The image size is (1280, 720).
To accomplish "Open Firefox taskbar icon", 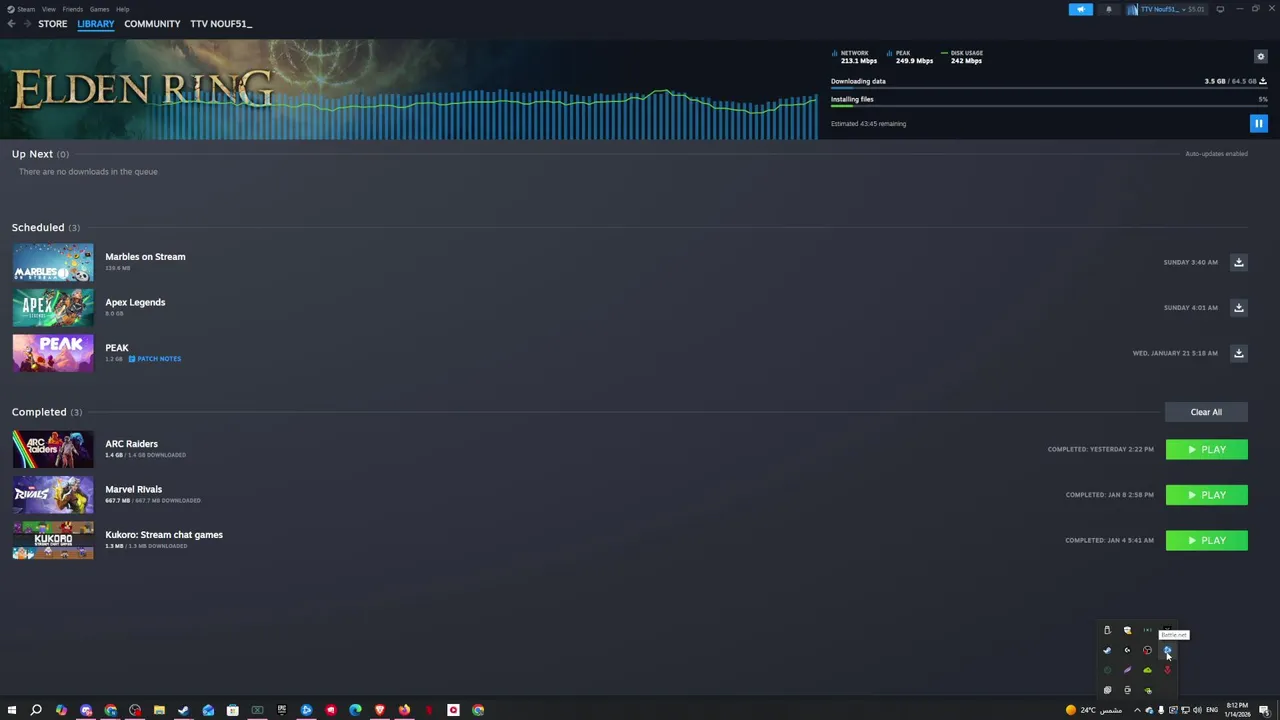I will tap(404, 710).
